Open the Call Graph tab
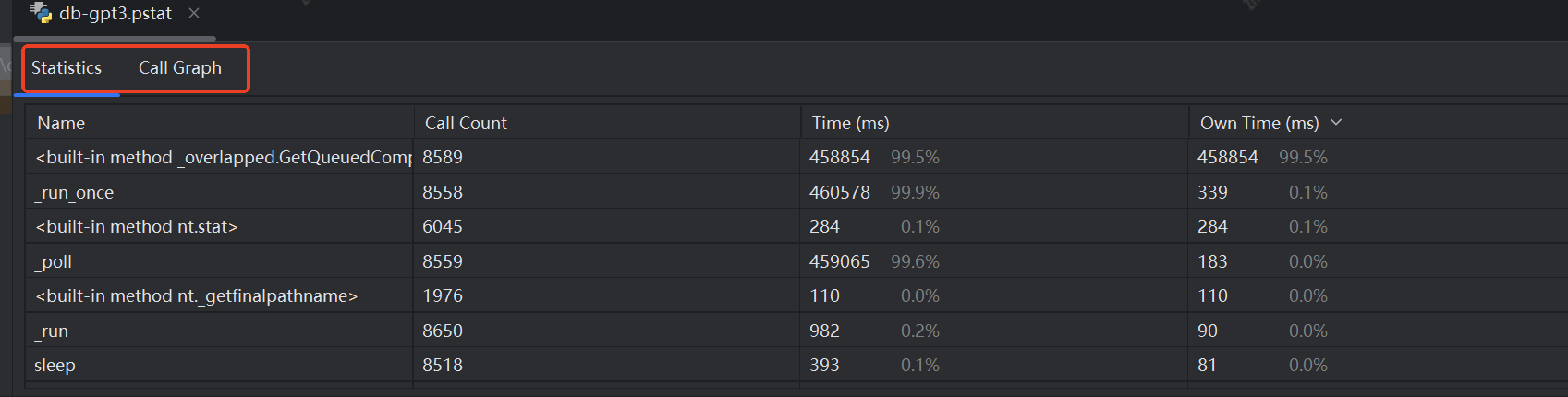Viewport: 1568px width, 397px height. click(x=180, y=68)
